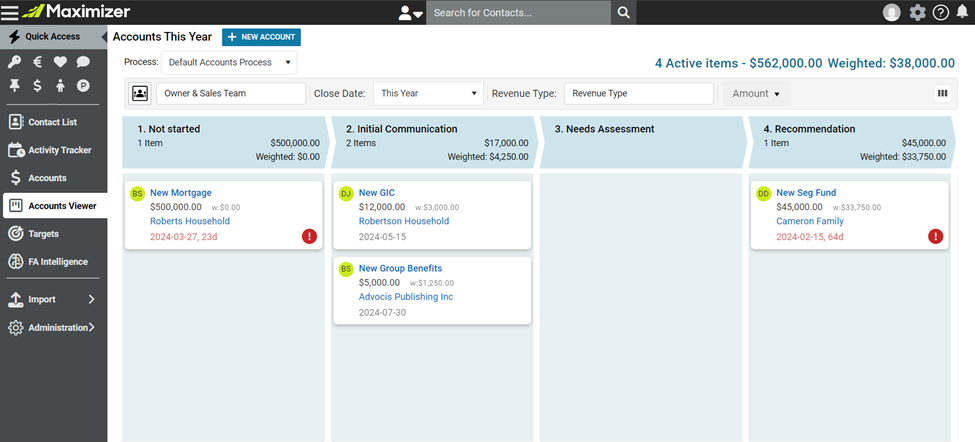Screen dimensions: 975x442
Task: Click the Weighted: $38,000.00 summary
Action: (891, 63)
